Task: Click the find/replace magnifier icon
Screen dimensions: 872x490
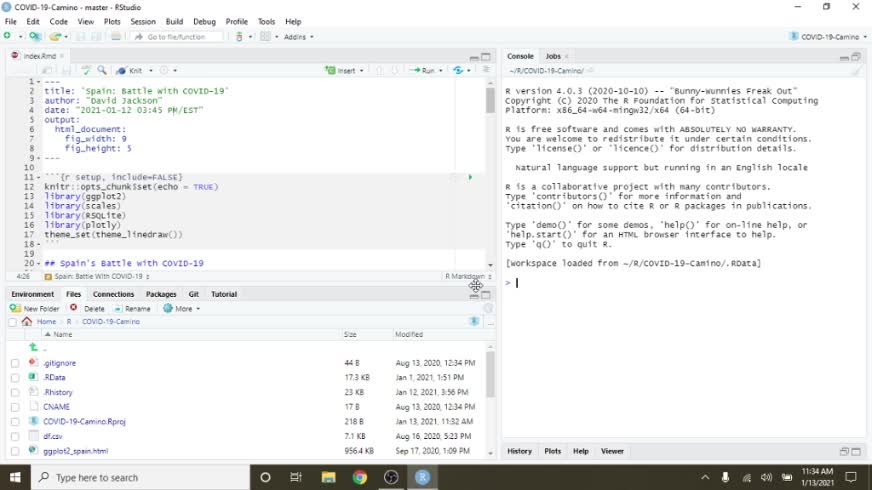Action: pos(101,71)
